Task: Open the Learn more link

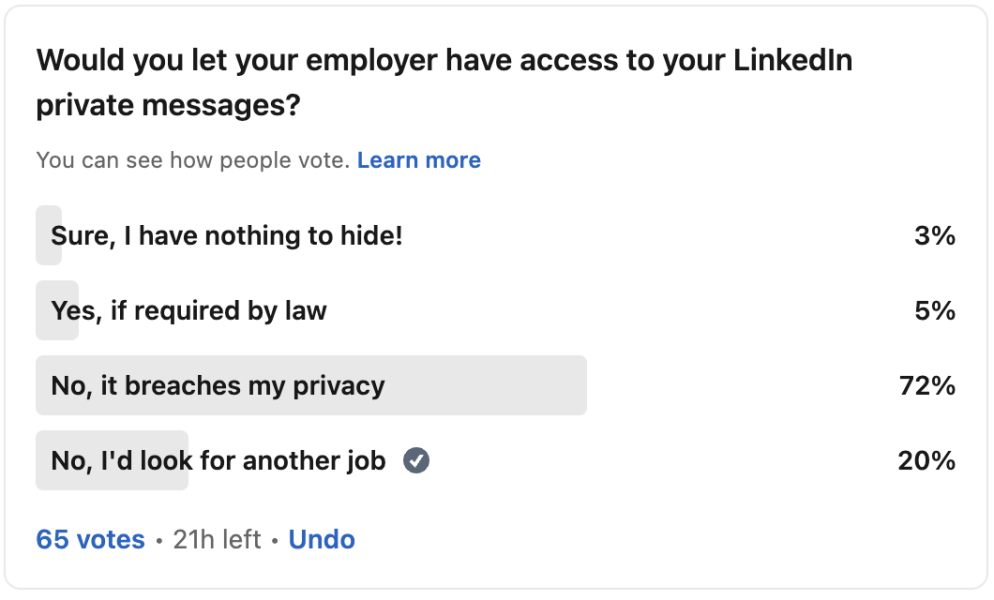Action: pos(419,160)
